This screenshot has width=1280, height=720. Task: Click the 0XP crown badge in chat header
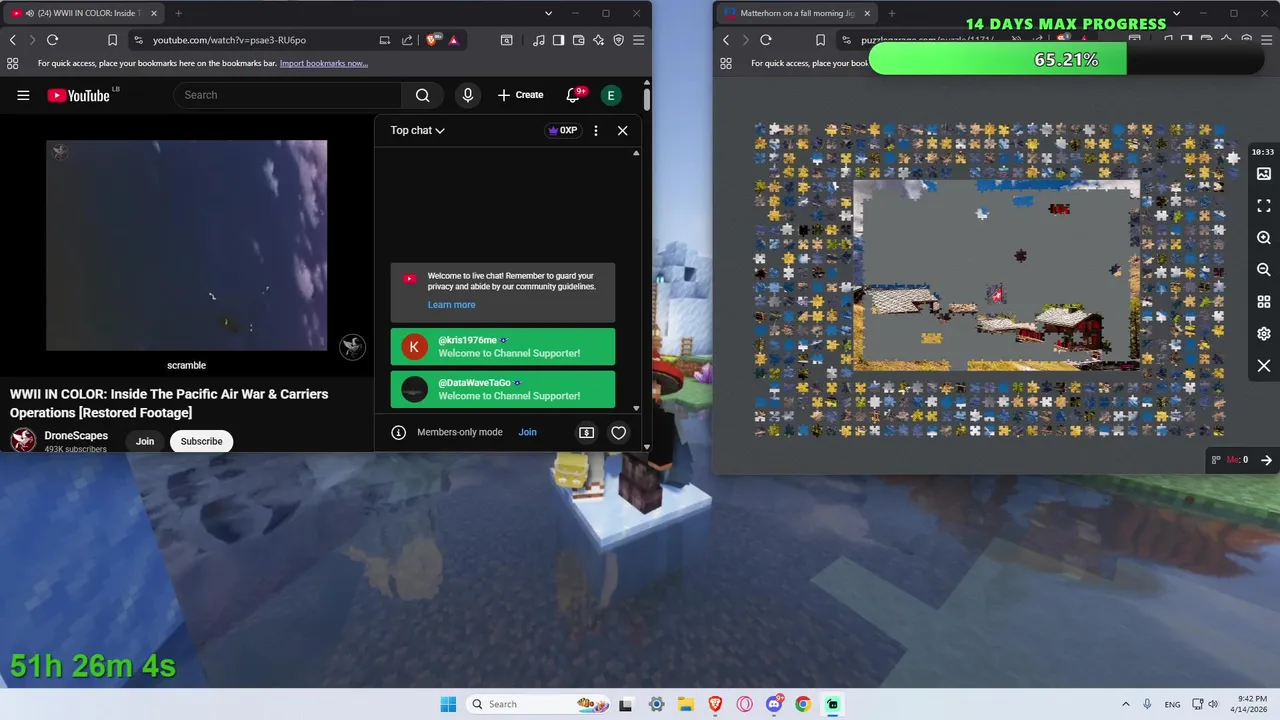pyautogui.click(x=563, y=130)
